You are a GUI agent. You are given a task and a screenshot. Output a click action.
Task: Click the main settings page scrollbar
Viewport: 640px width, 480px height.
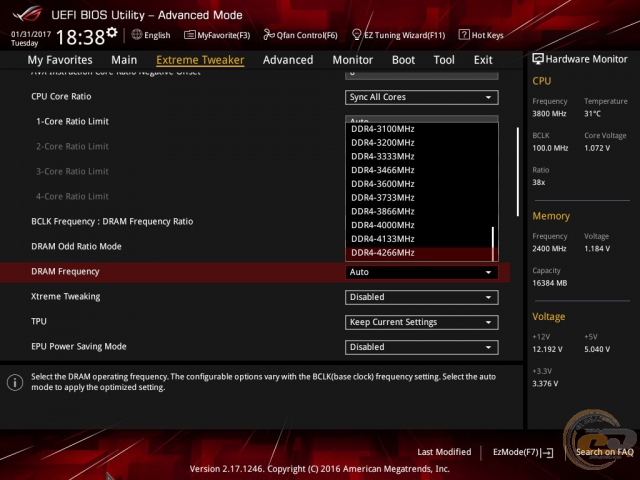click(518, 172)
